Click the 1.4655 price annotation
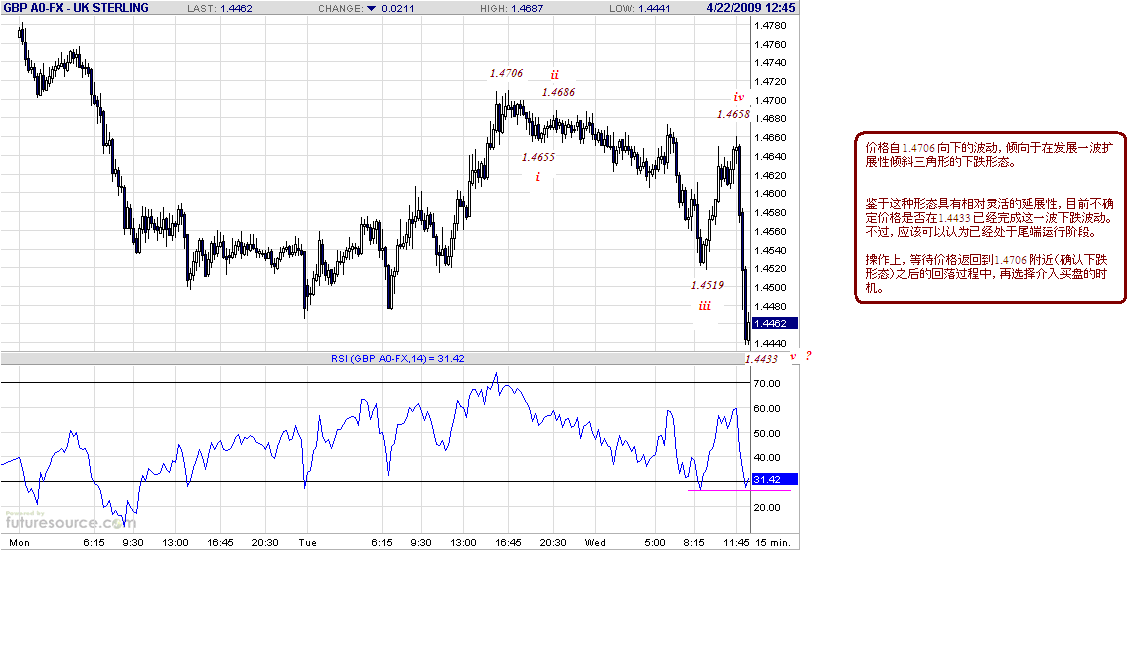Viewport: 1142px width, 671px height. 538,157
